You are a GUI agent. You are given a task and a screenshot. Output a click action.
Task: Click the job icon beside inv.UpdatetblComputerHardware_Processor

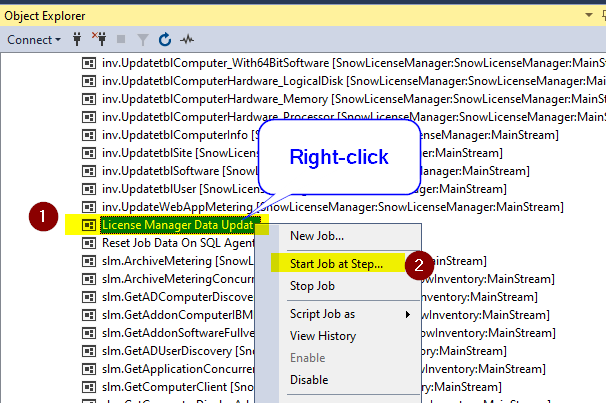coord(89,117)
